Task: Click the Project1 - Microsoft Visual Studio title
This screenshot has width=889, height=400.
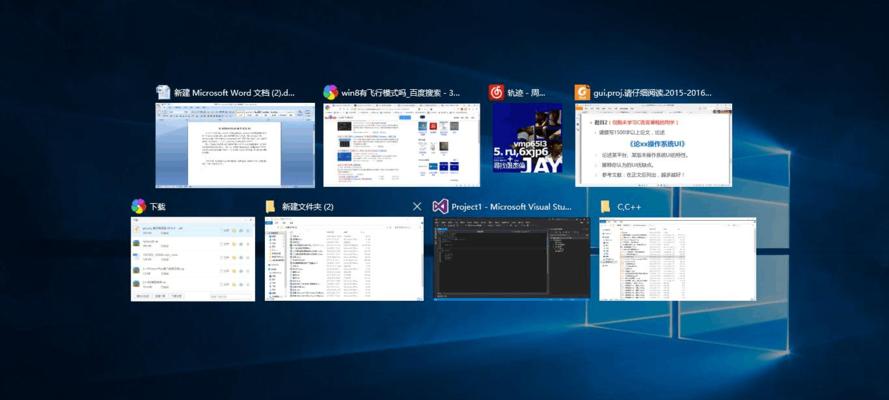Action: (x=511, y=207)
